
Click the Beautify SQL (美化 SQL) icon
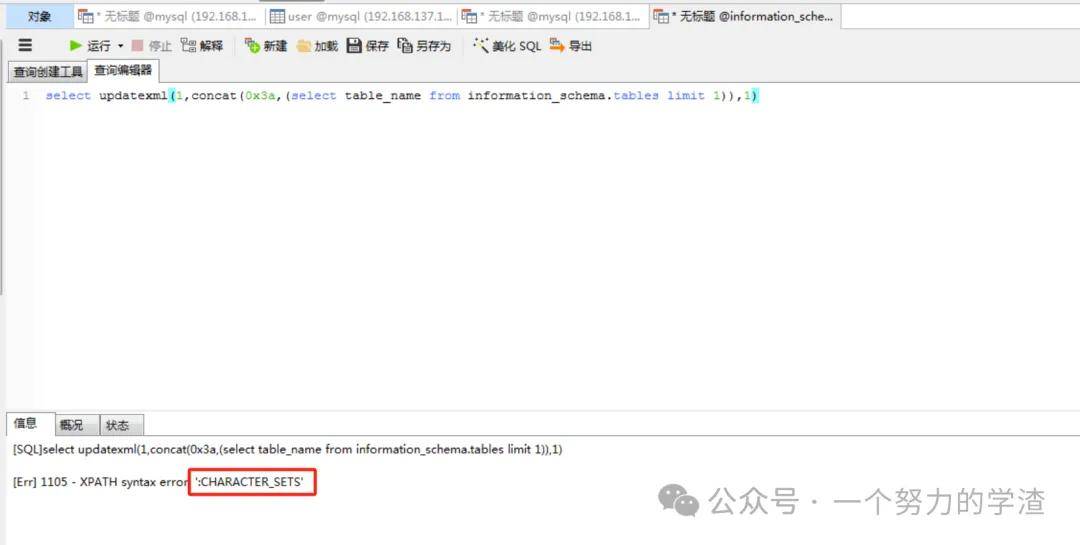(x=481, y=45)
